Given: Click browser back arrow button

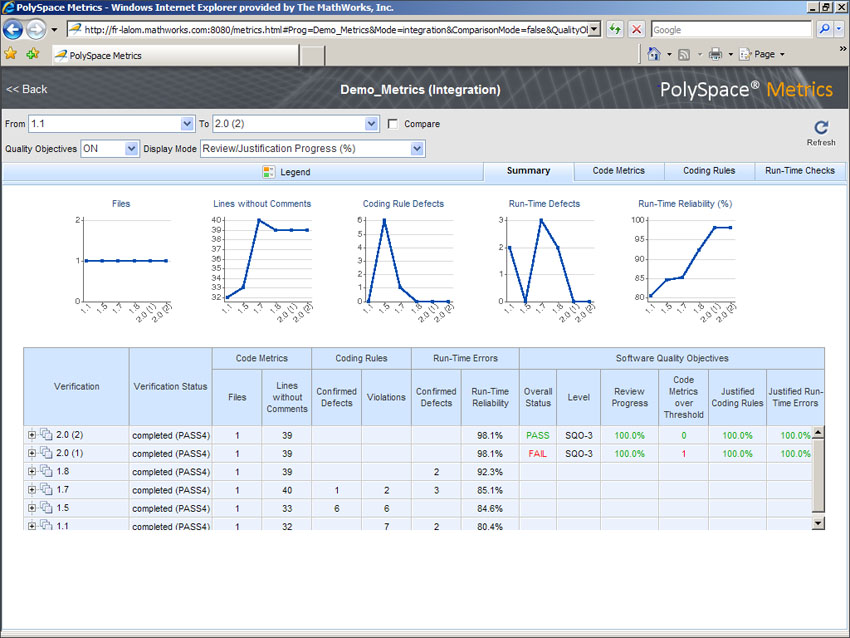Looking at the screenshot, I should coord(14,30).
